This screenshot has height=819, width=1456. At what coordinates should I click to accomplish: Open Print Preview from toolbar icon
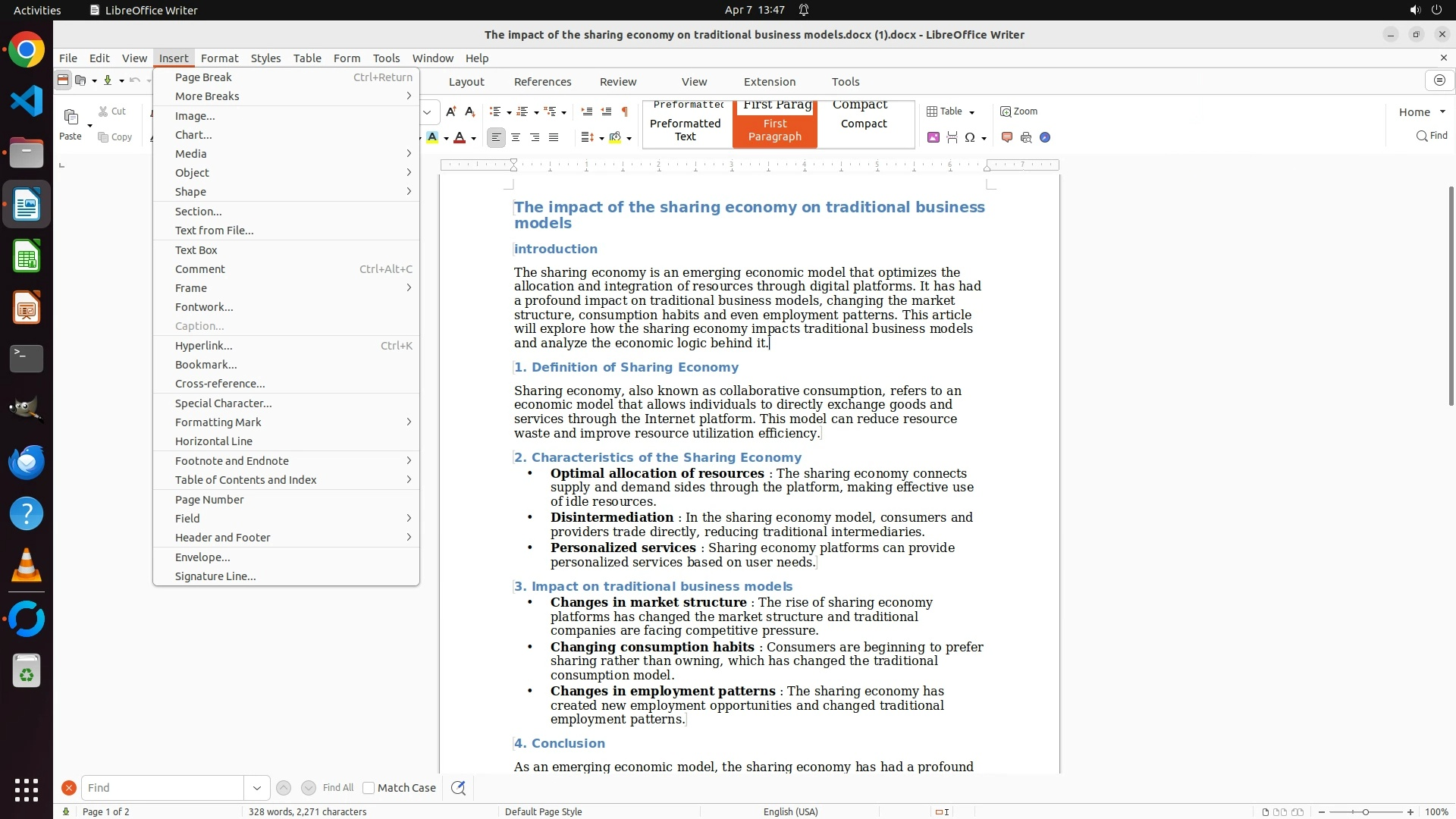coord(1026,137)
